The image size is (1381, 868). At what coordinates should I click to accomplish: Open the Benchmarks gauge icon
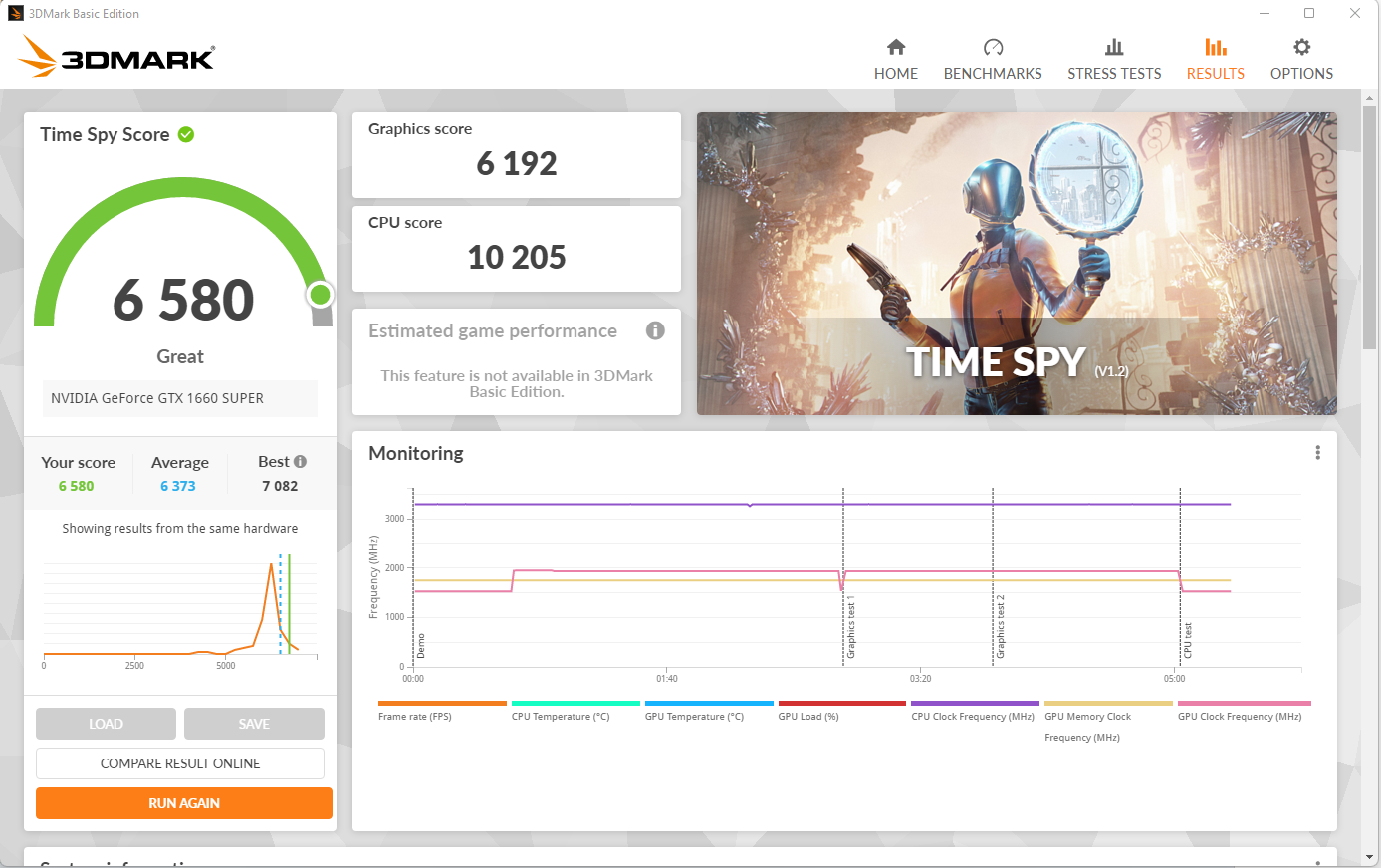pos(993,47)
